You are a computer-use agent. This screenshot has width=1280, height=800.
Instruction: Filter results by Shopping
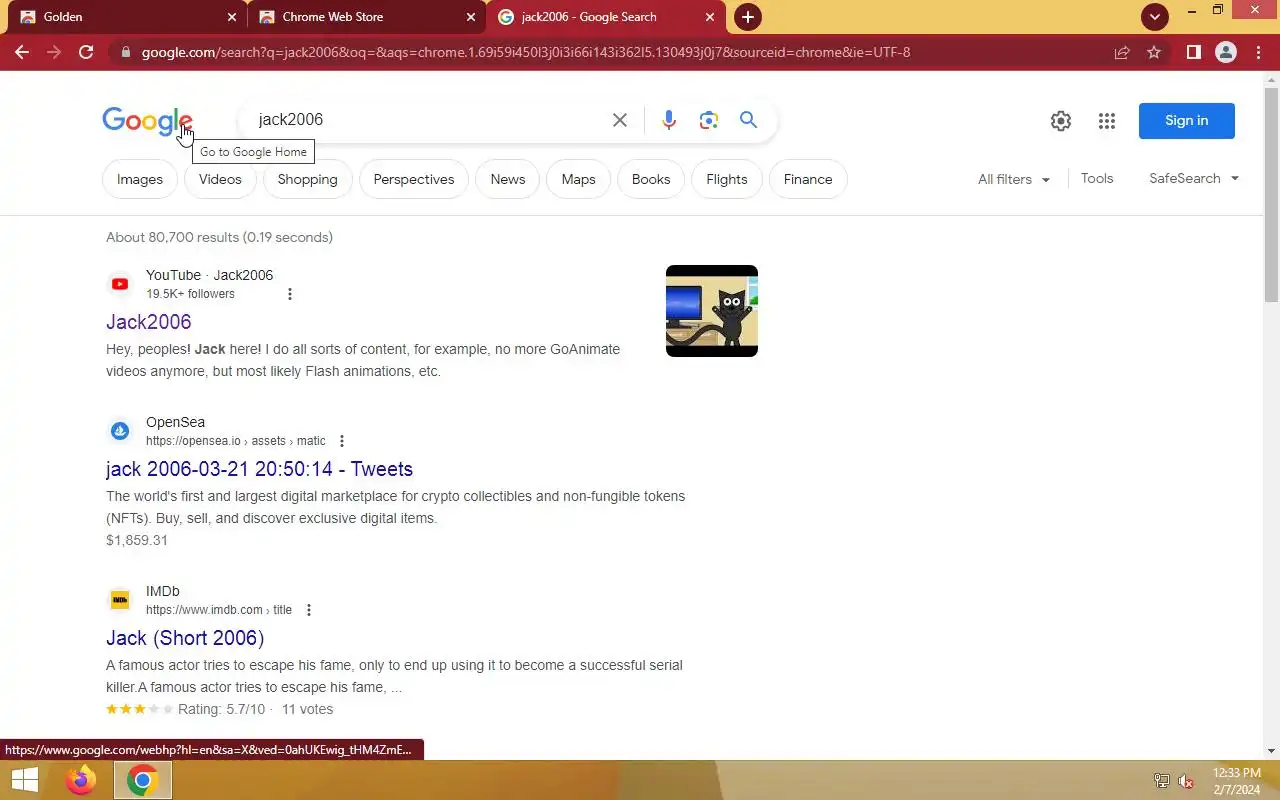[x=307, y=179]
